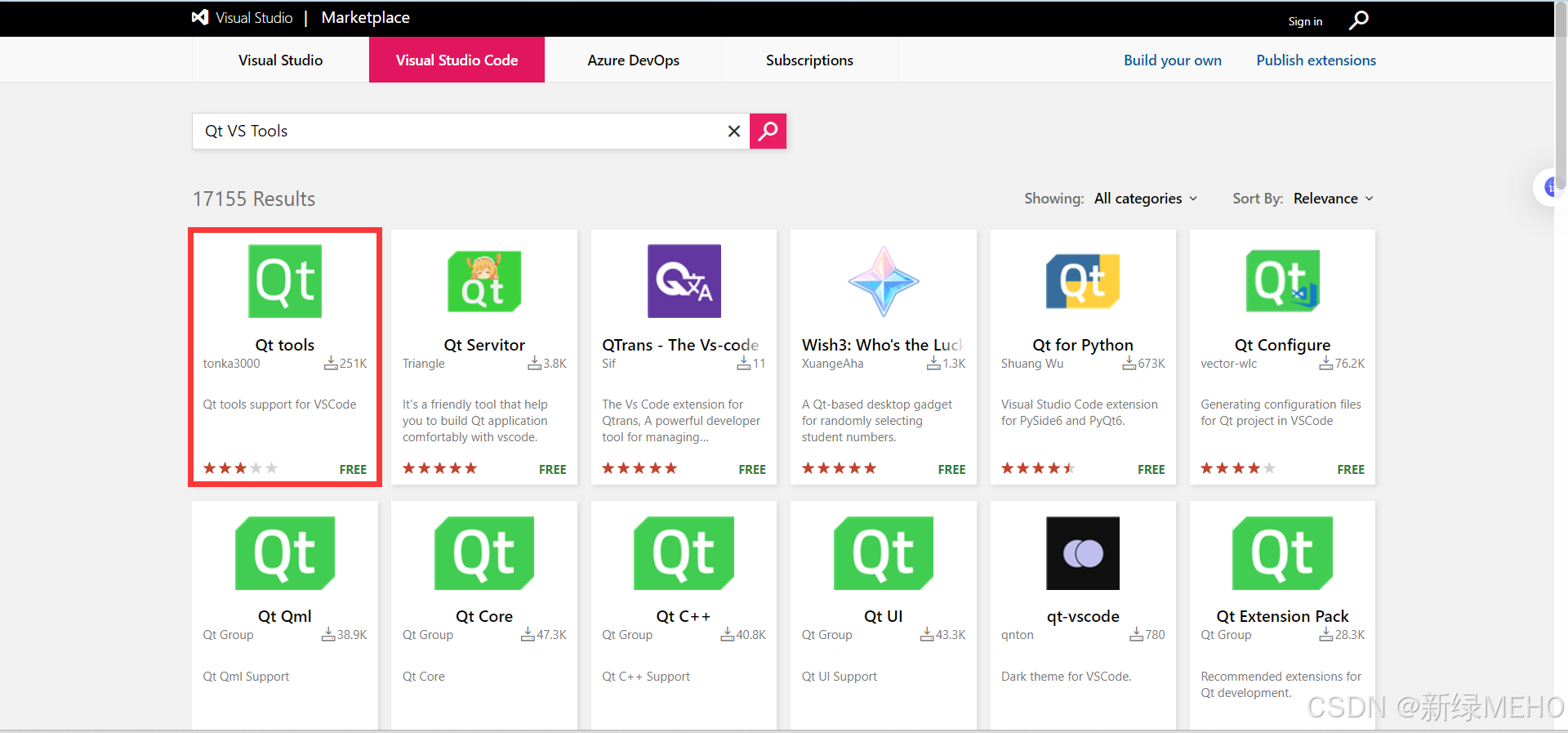1568x733 pixels.
Task: Open the Qt tools extension title
Action: tap(285, 345)
